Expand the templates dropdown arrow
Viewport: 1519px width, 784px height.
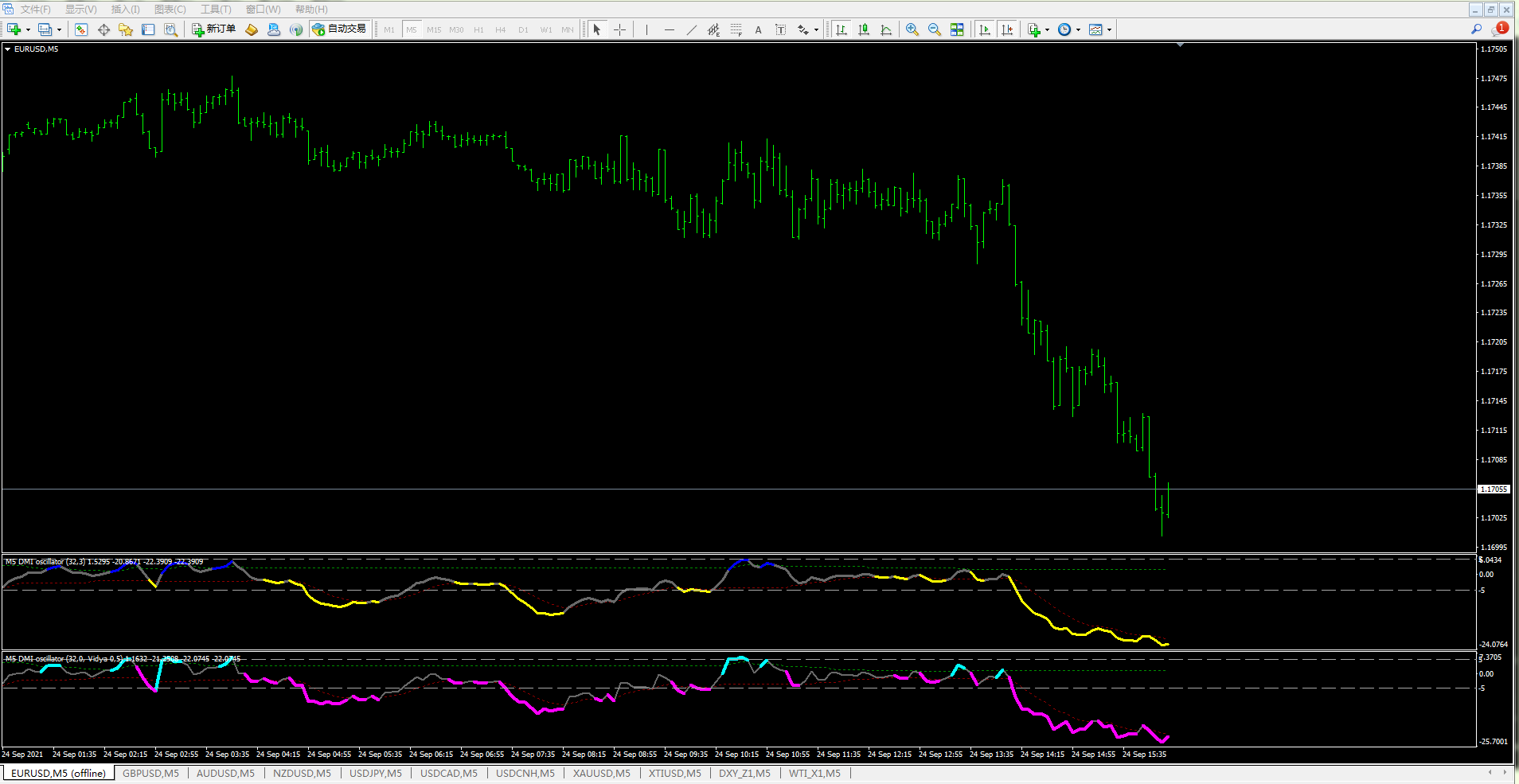click(x=1109, y=30)
